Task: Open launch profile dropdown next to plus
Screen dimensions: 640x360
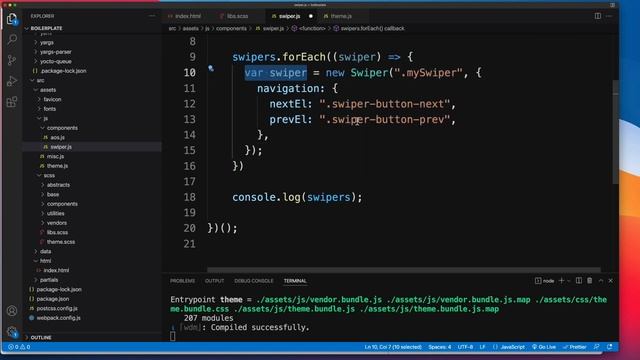Action: point(569,281)
